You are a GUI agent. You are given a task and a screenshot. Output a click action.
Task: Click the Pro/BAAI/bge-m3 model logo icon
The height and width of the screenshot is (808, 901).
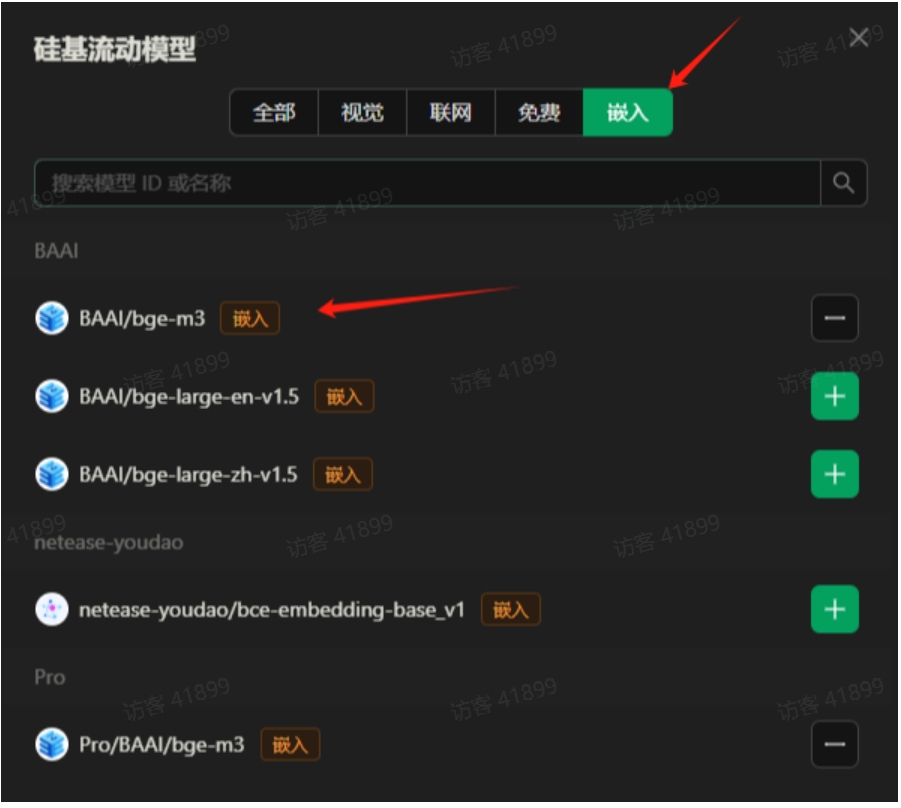click(52, 744)
